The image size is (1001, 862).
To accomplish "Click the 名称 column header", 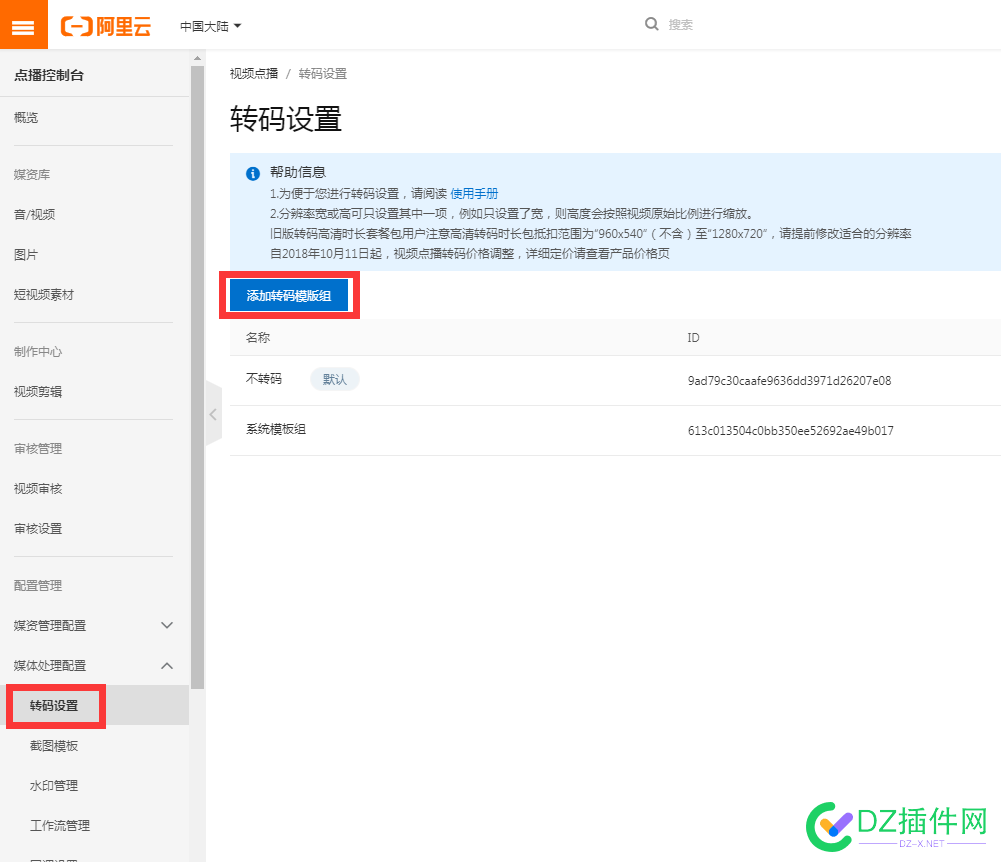I will tap(258, 337).
